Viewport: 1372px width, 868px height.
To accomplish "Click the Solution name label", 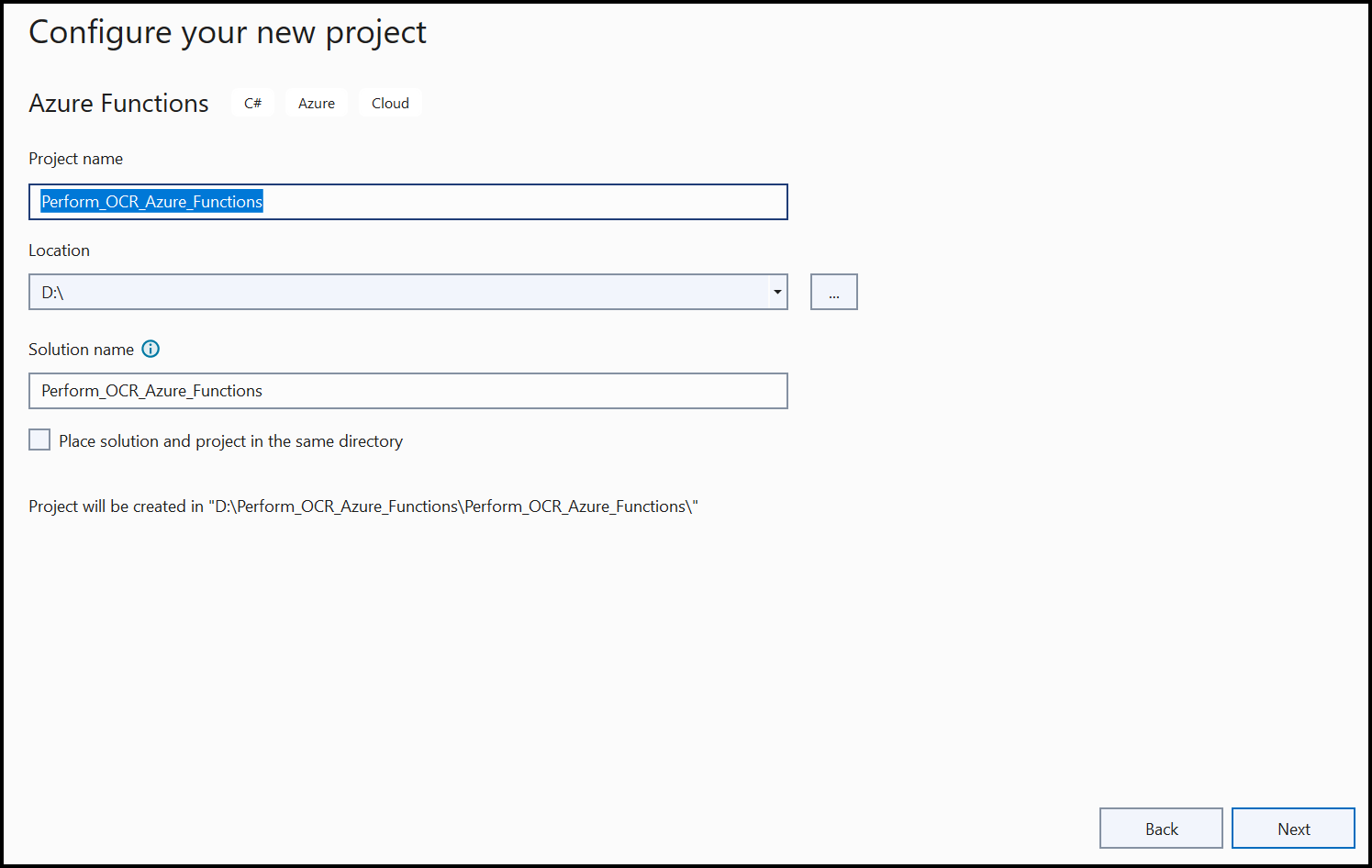I will 81,349.
